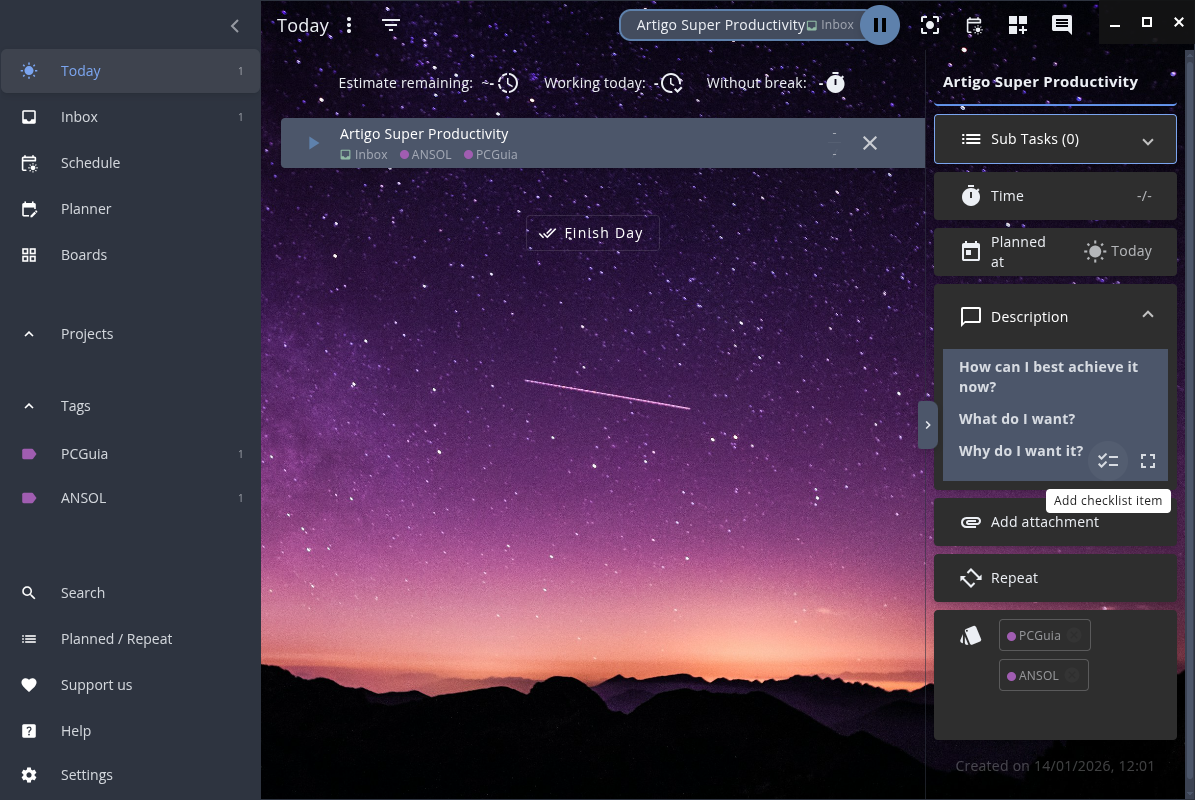Collapse the left sidebar navigation

(235, 26)
